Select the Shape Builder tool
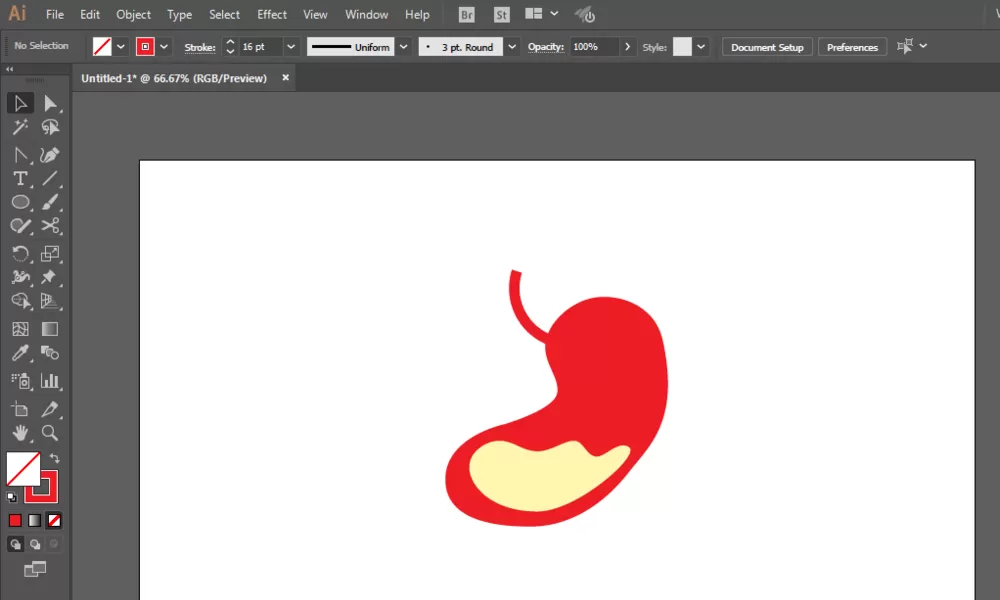 [x=20, y=301]
